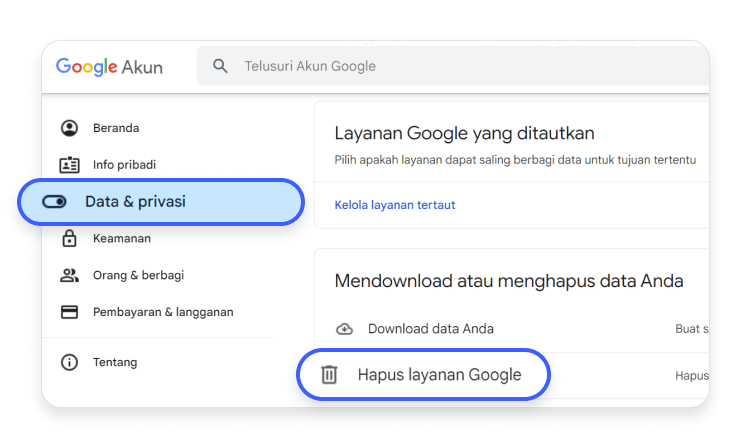The width and height of the screenshot is (750, 448).
Task: Open Tentang page
Action: point(115,362)
